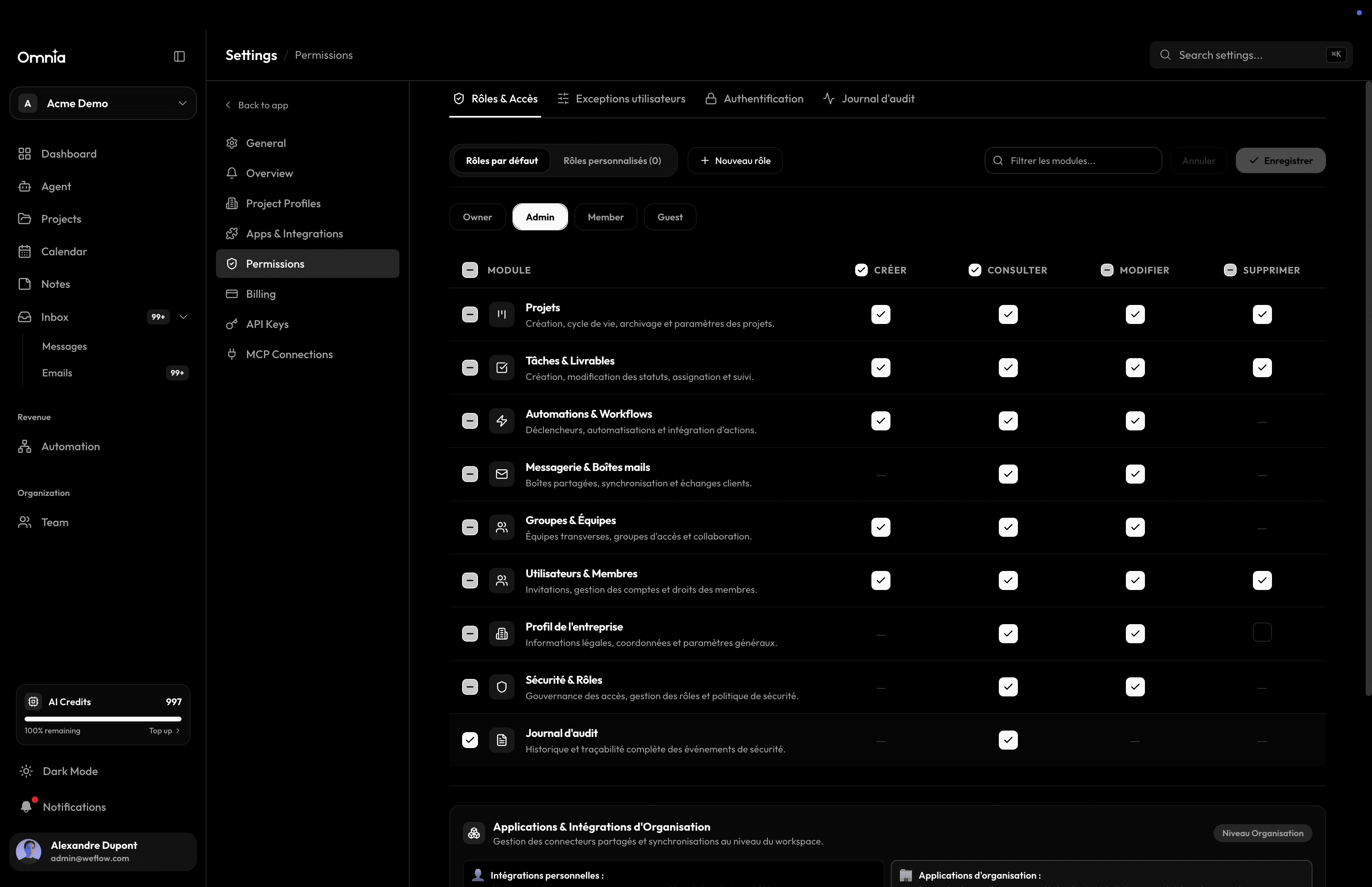Open the Journal d'audit tab
This screenshot has height=887, width=1372.
coord(869,99)
